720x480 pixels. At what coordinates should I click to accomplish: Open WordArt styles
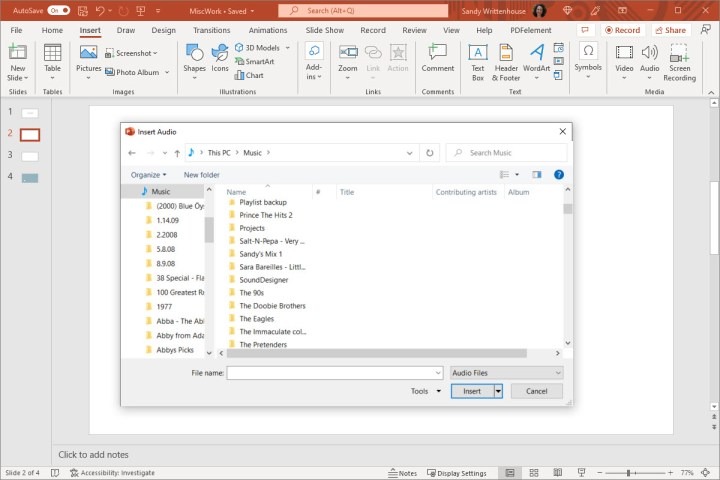pos(536,61)
